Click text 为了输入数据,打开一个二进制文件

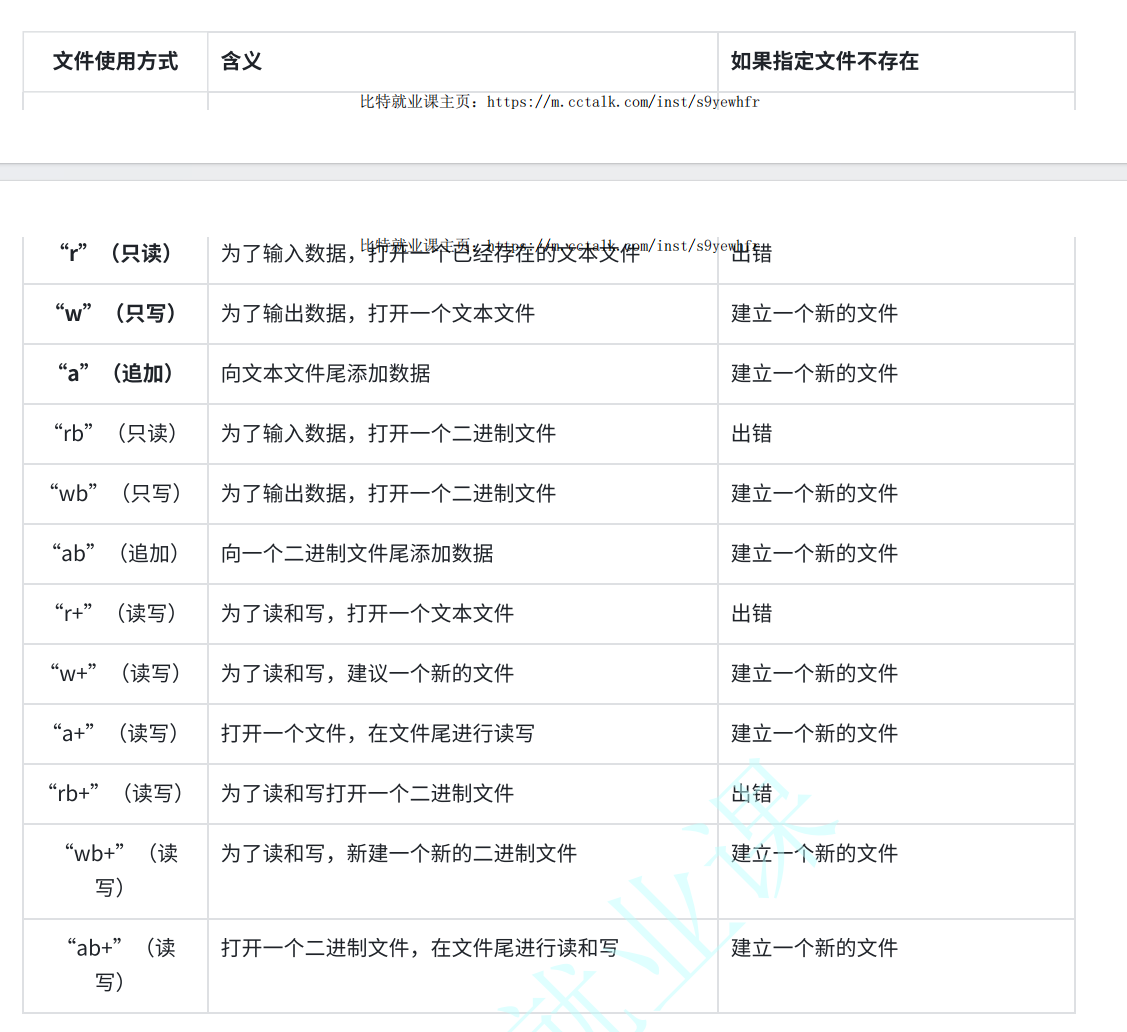point(388,433)
